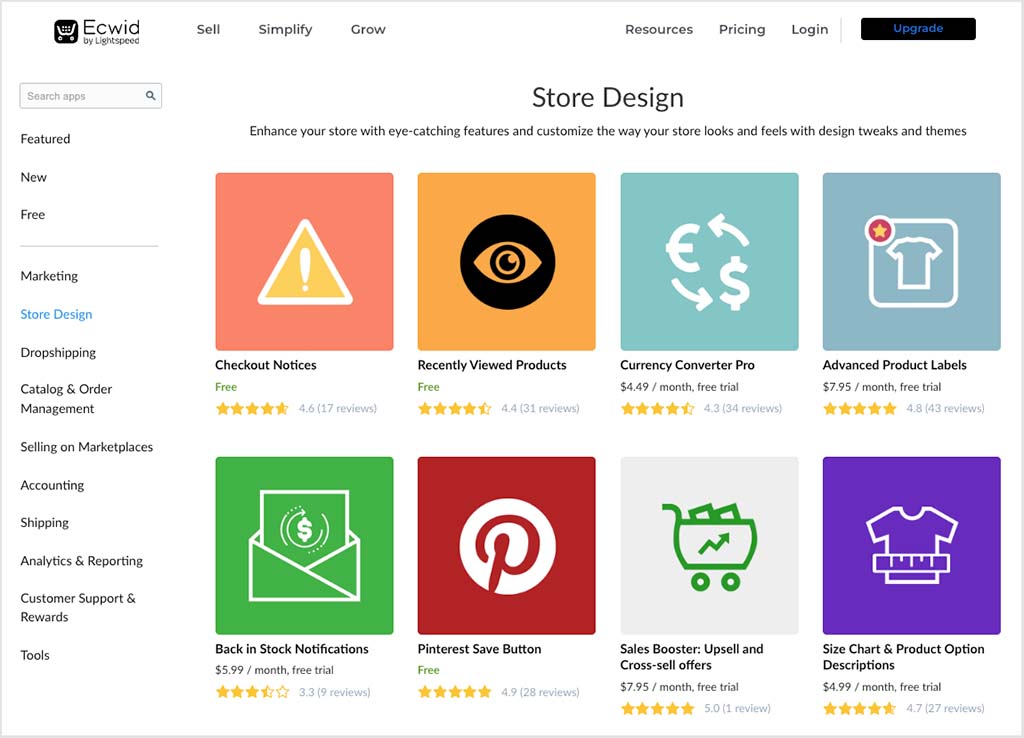Open the Sales Booster cart icon tile
The height and width of the screenshot is (738, 1024).
point(709,545)
